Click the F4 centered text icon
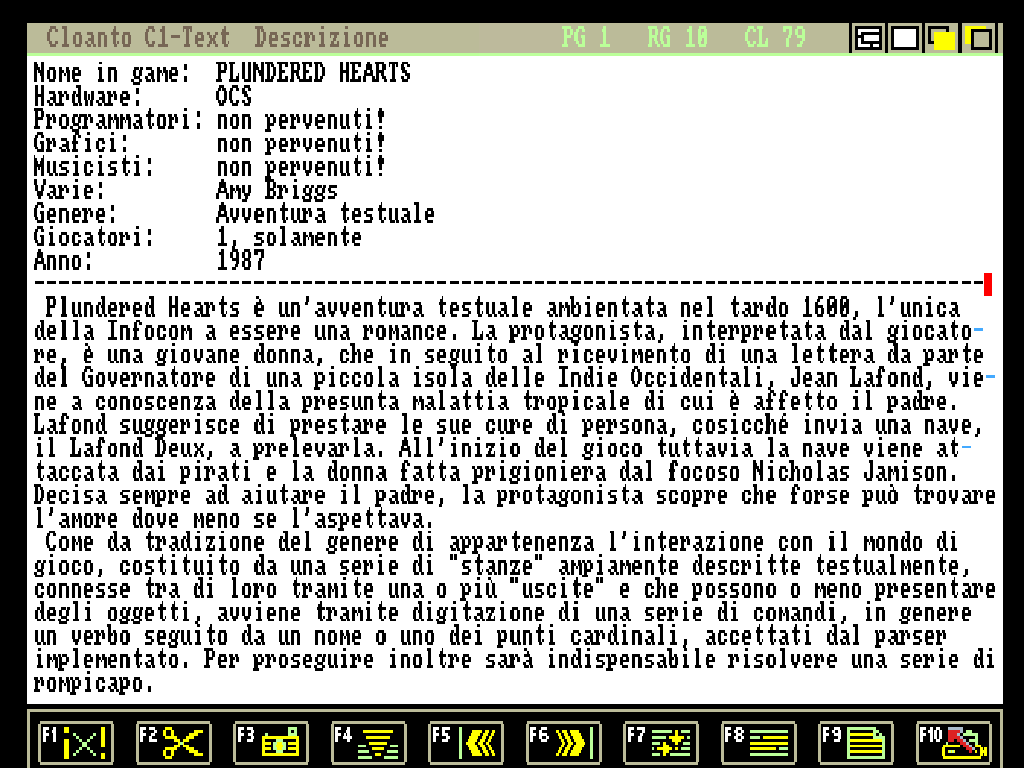This screenshot has height=768, width=1024. 369,742
